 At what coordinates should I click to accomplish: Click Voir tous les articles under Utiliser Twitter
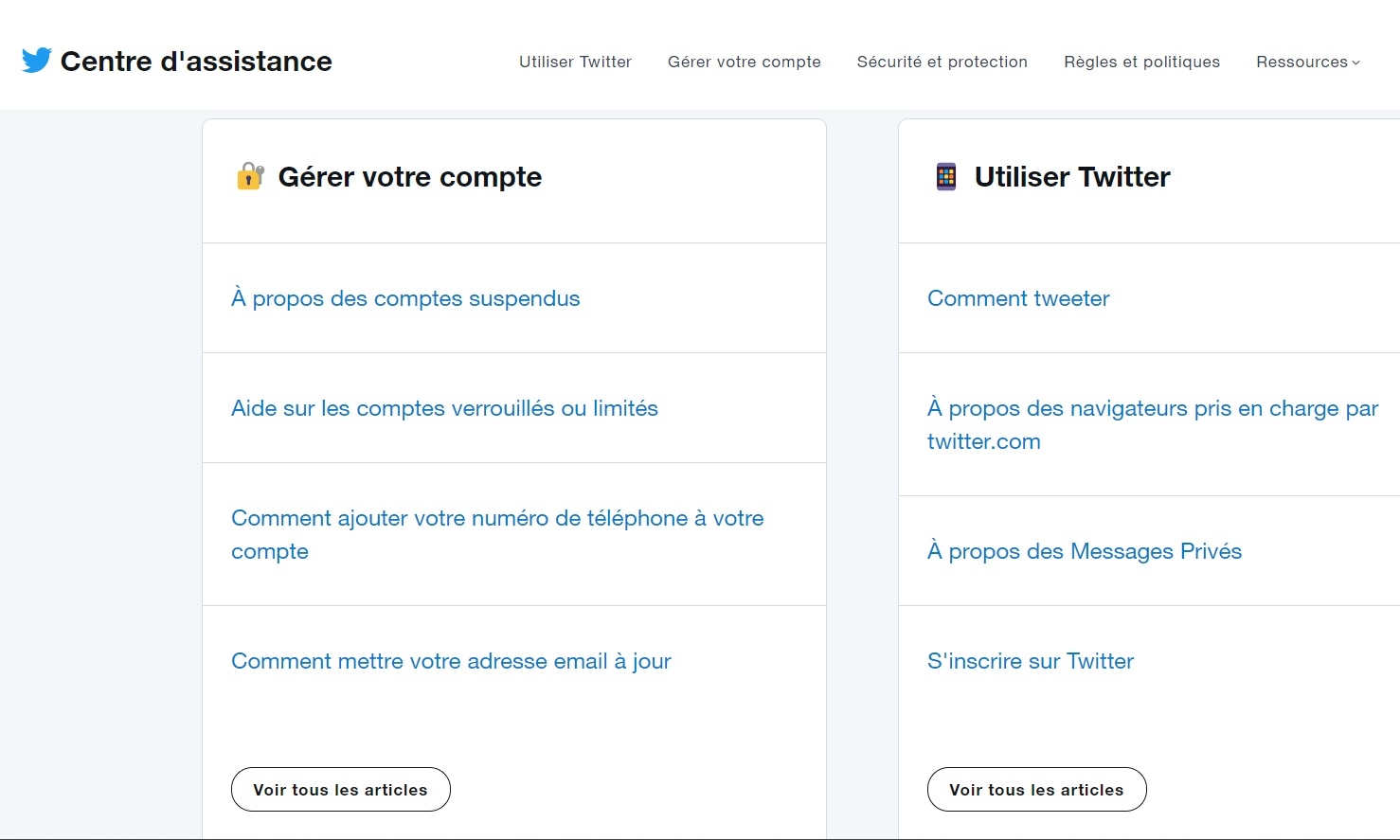tap(1037, 790)
